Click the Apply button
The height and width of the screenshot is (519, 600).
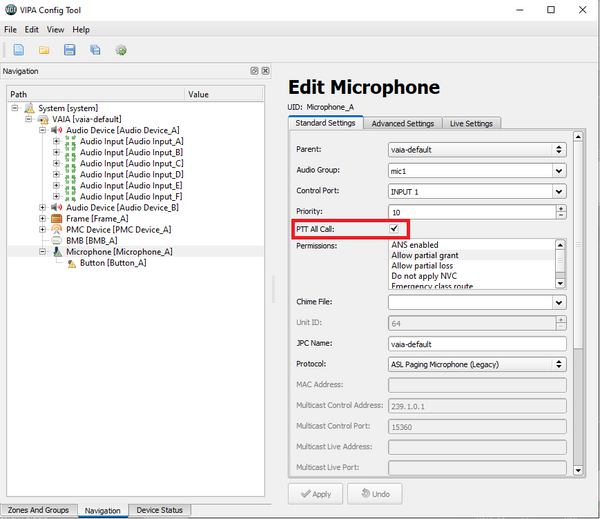315,494
